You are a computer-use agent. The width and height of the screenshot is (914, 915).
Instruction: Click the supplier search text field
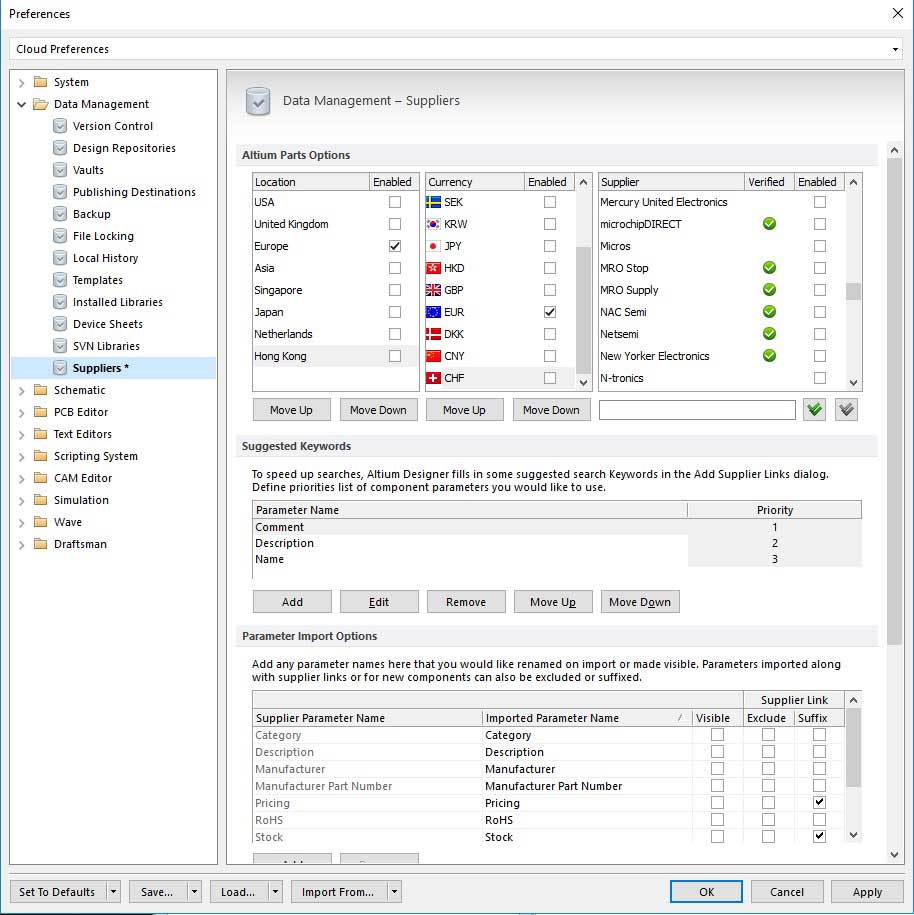pyautogui.click(x=697, y=410)
